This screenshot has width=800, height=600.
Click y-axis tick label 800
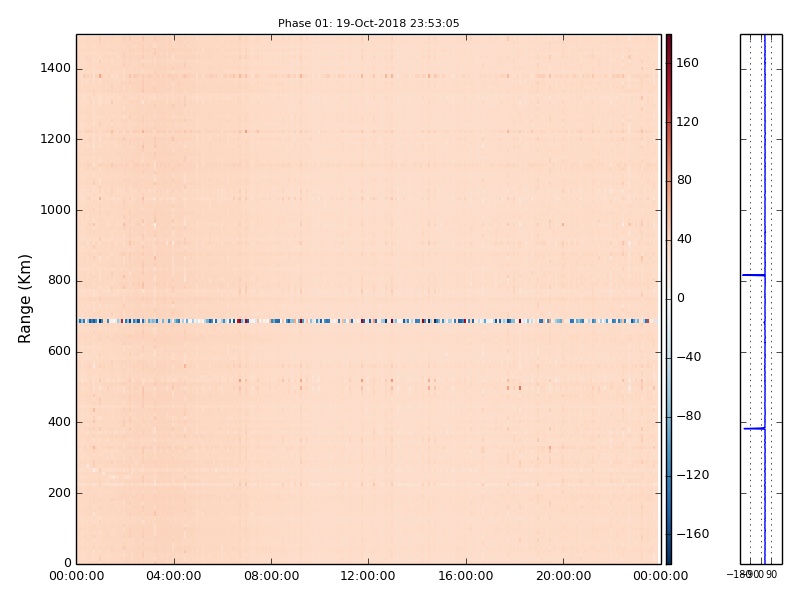click(x=59, y=281)
